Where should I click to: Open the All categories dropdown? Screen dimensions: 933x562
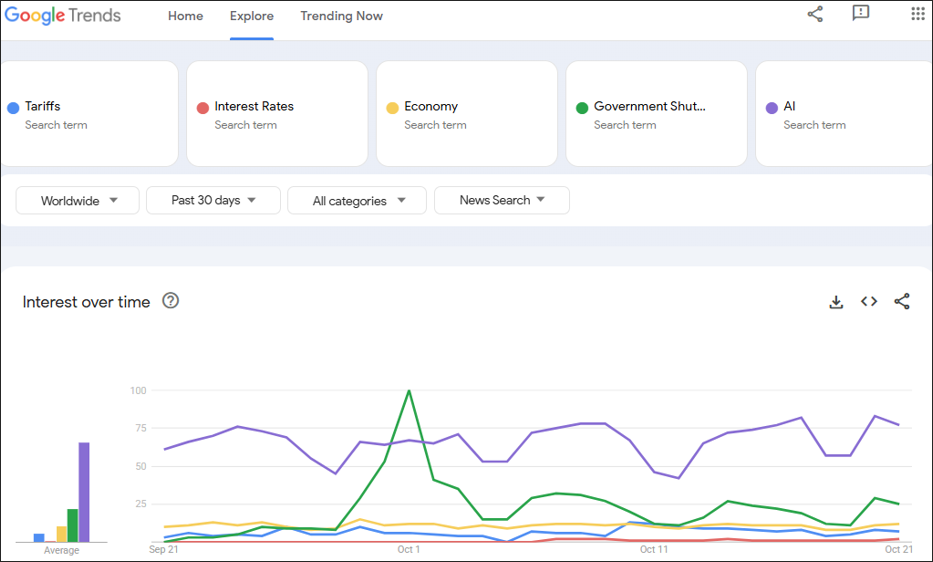click(357, 201)
